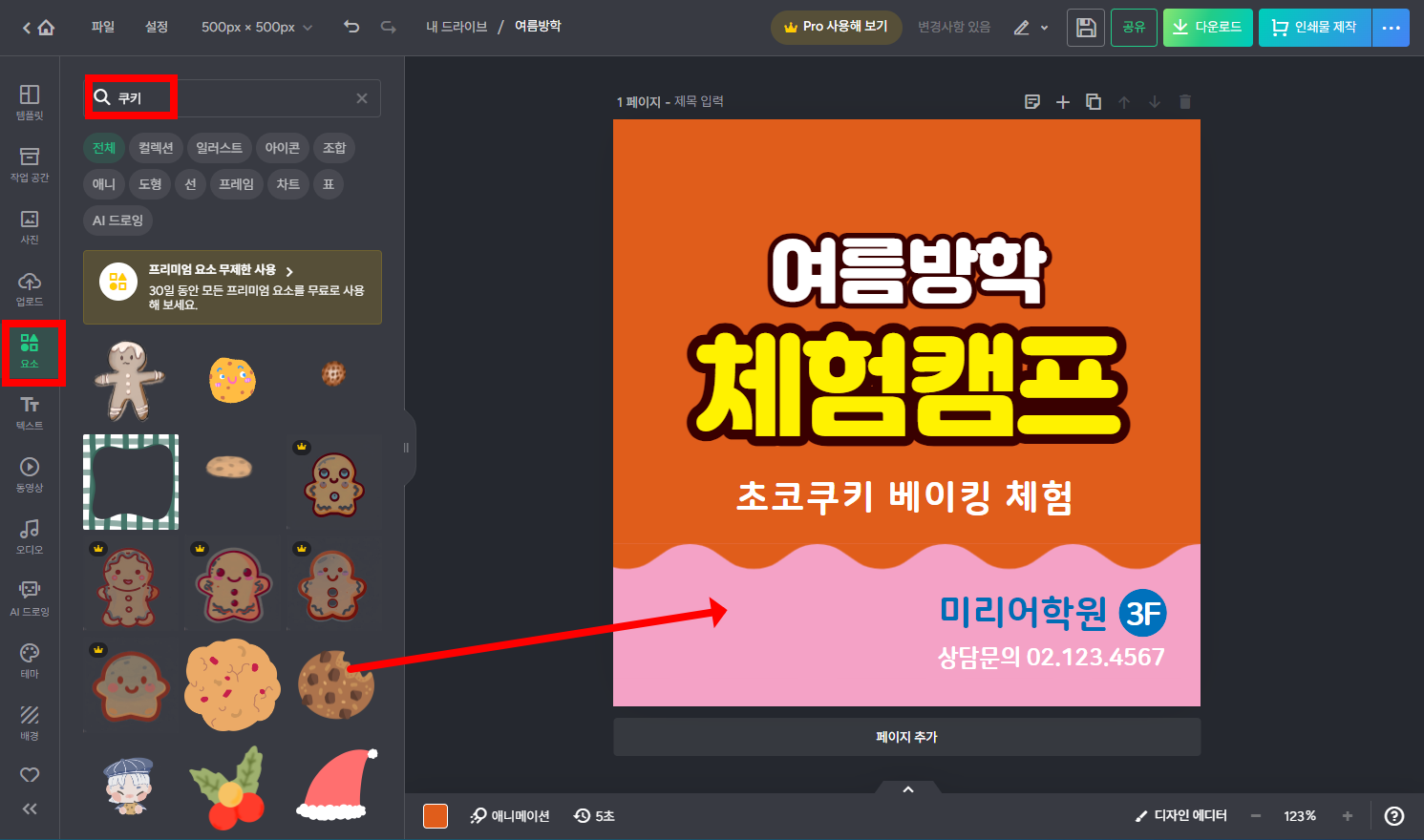Click the green 다운로드 button
Viewport: 1424px width, 840px height.
1207,28
